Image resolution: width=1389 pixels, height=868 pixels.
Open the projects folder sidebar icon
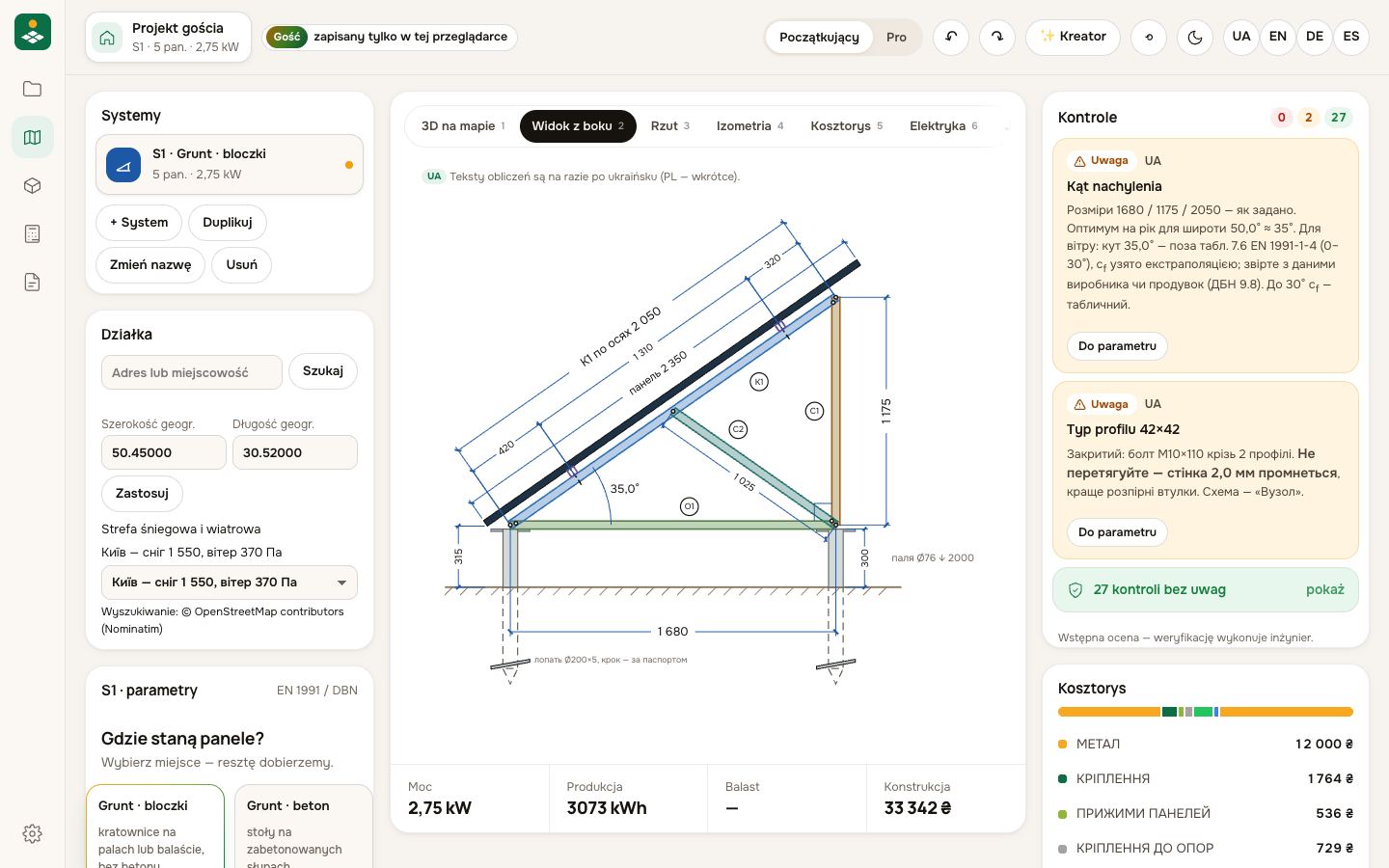point(32,89)
